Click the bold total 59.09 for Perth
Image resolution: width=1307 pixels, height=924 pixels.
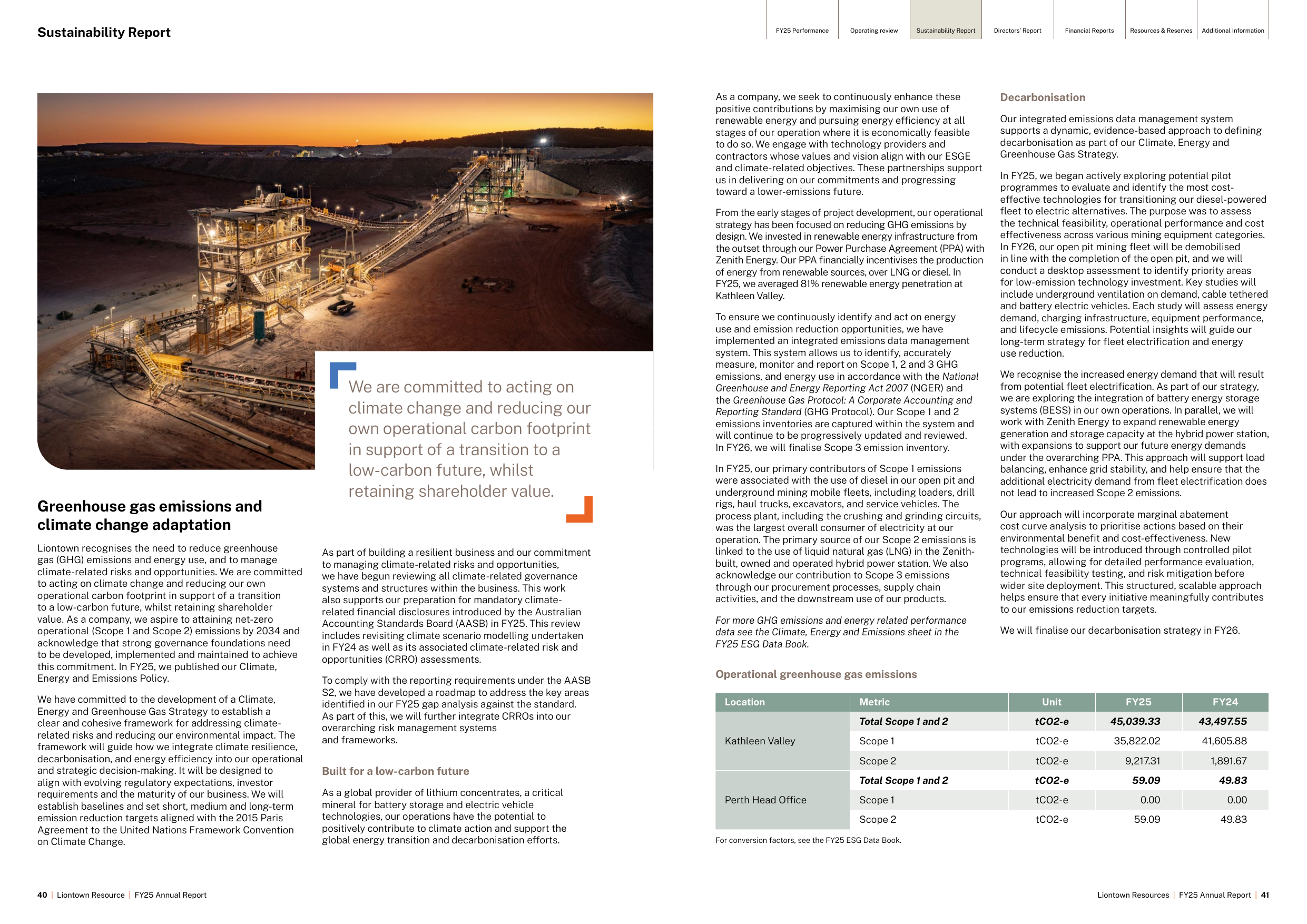[x=1146, y=780]
